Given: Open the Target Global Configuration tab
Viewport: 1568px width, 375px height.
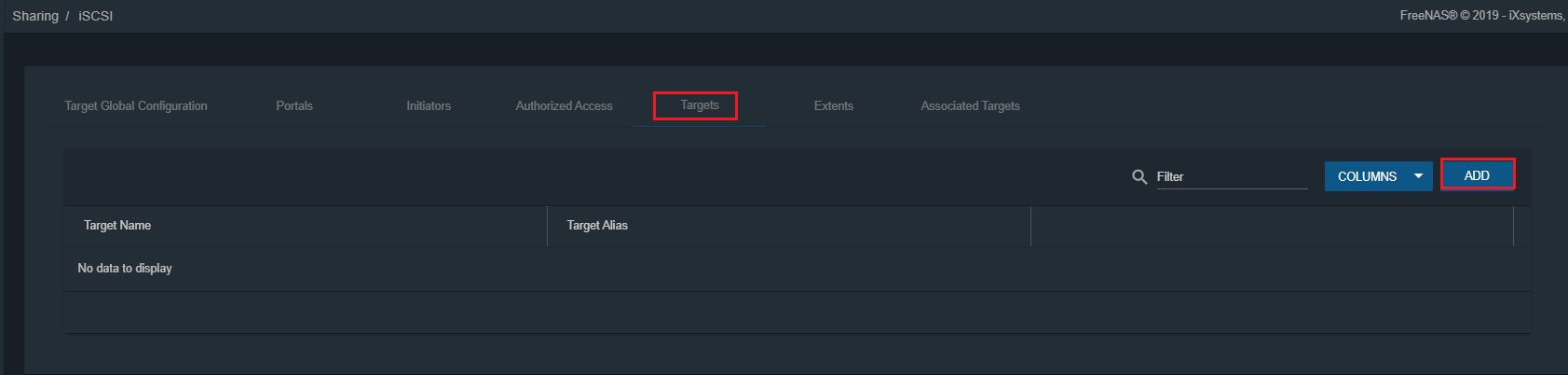Looking at the screenshot, I should point(136,105).
